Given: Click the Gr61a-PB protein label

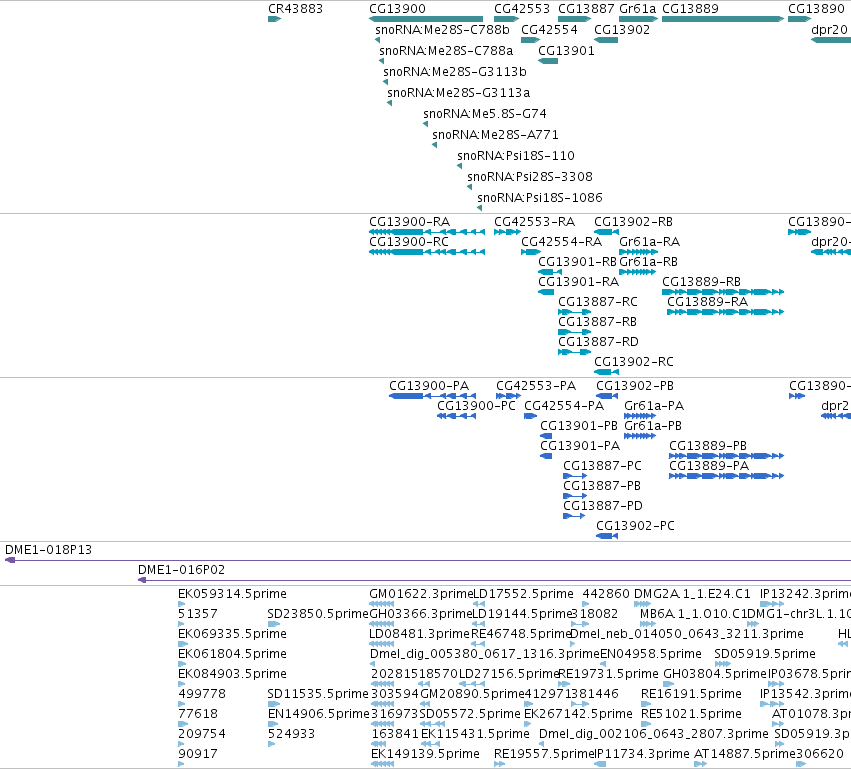Looking at the screenshot, I should [653, 426].
